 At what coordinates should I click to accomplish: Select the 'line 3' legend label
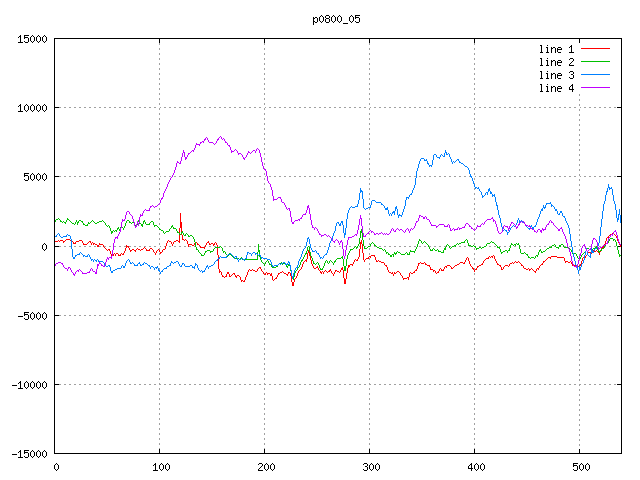[557, 75]
